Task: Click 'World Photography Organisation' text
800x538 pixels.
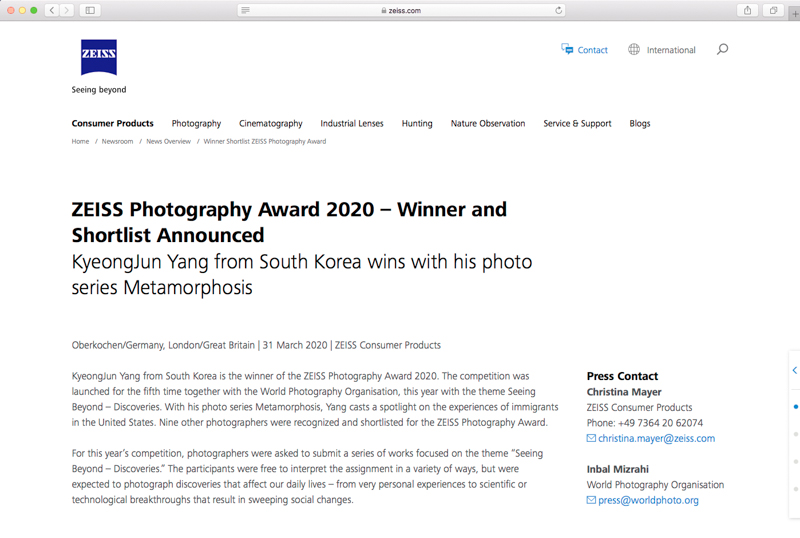Action: pos(655,485)
